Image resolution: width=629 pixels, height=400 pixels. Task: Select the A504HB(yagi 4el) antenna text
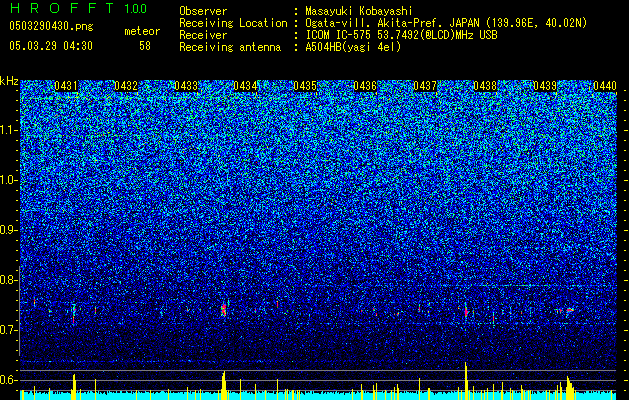click(353, 47)
